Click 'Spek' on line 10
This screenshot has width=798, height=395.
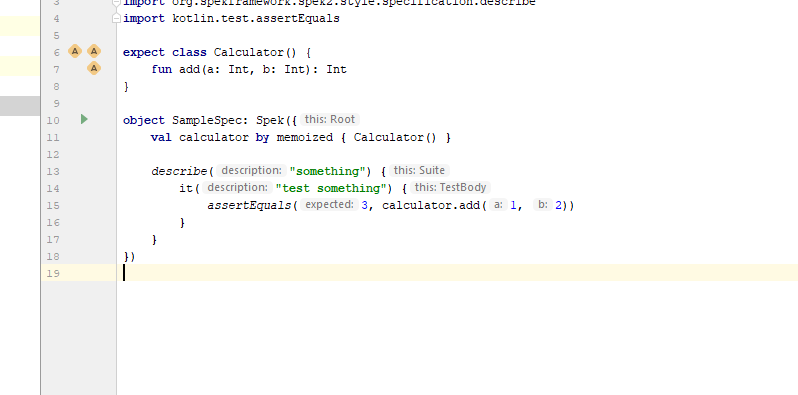(270, 120)
